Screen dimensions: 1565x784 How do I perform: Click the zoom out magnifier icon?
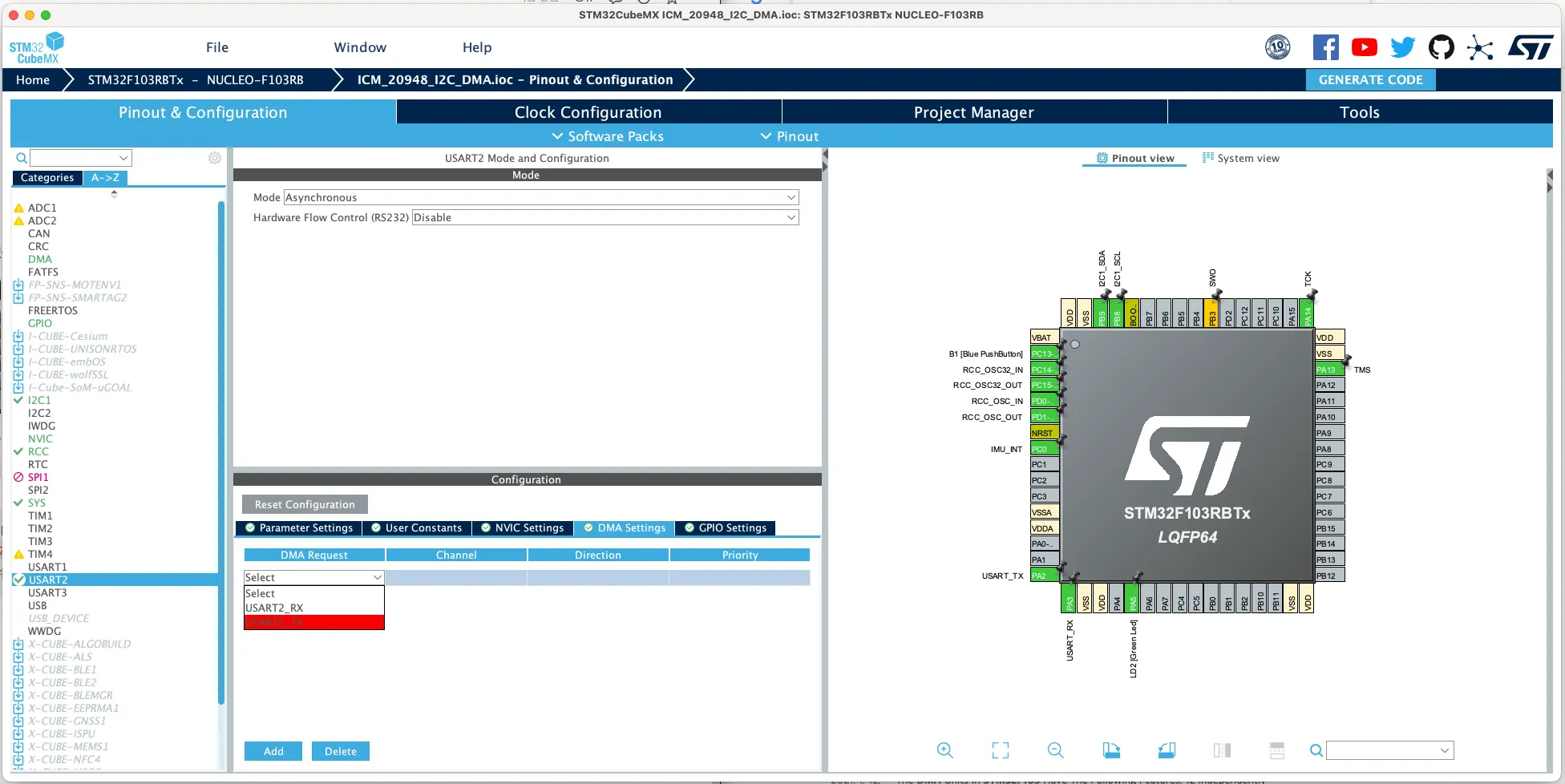point(1056,750)
